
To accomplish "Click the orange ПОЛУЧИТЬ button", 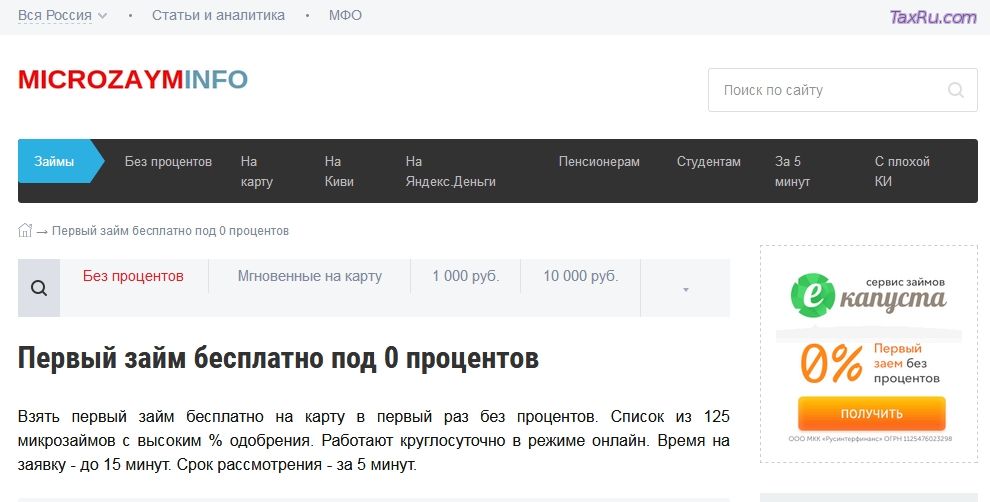I will (x=871, y=413).
